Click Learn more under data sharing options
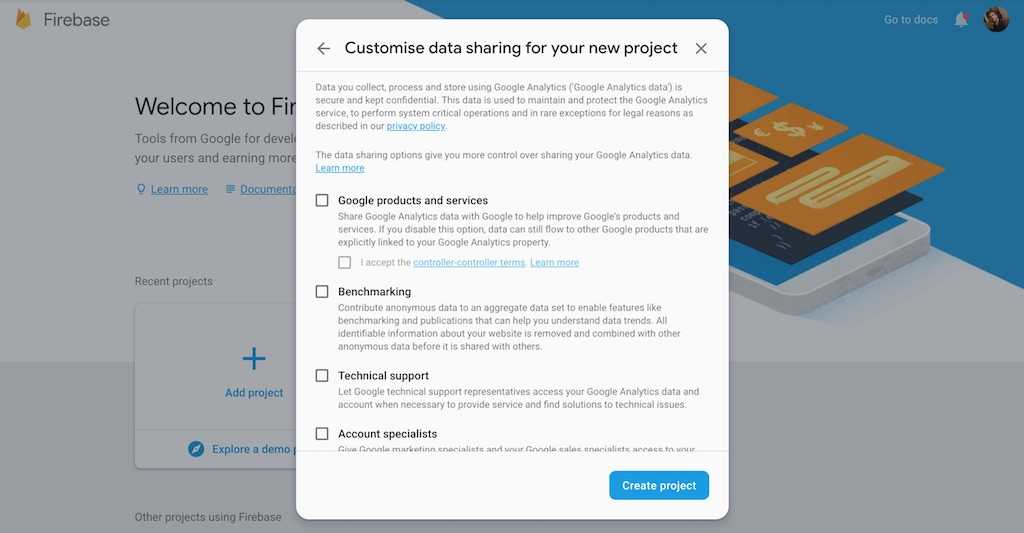1024x533 pixels. (x=340, y=168)
